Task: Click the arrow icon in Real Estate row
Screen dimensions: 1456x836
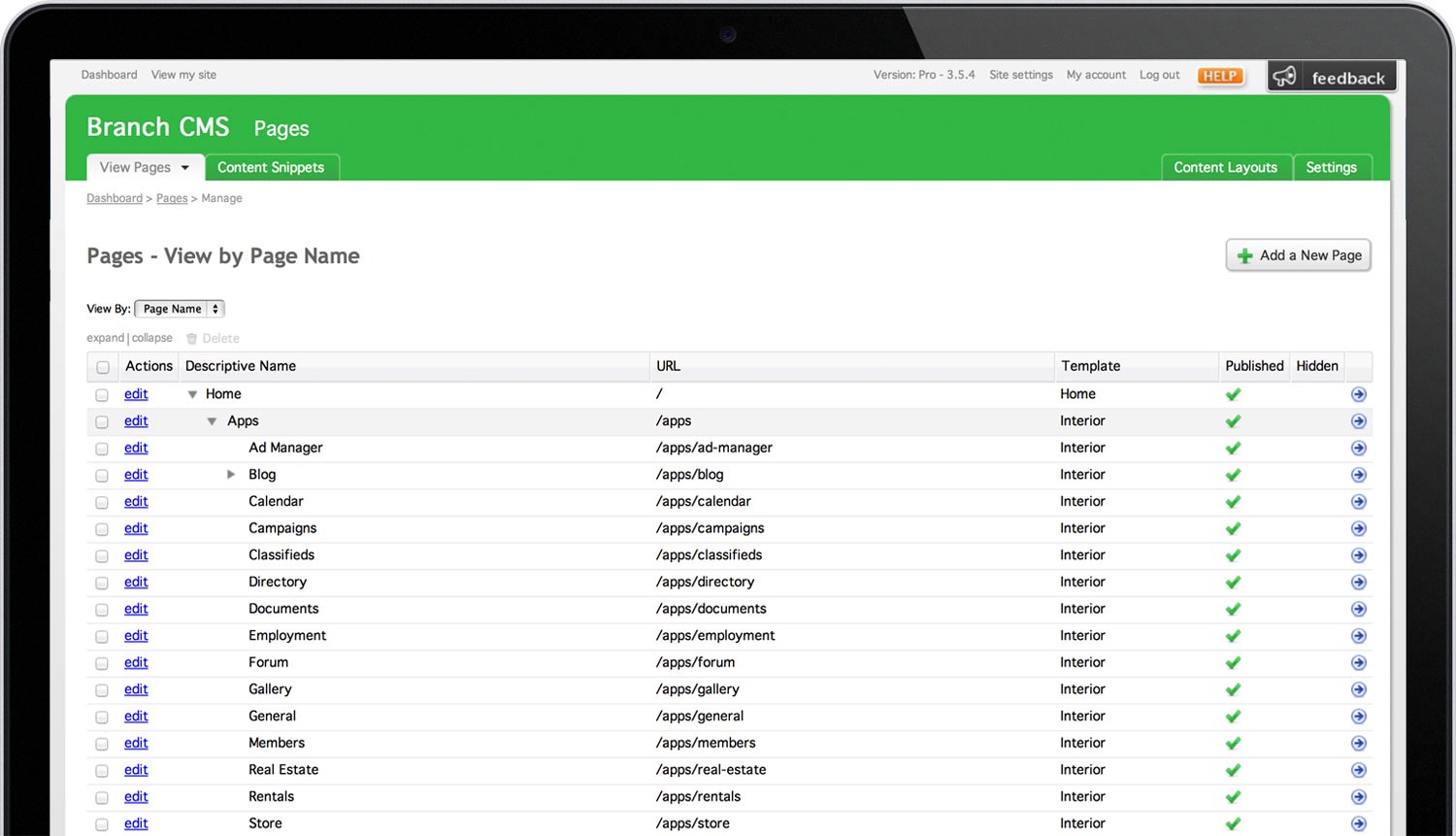Action: 1358,770
